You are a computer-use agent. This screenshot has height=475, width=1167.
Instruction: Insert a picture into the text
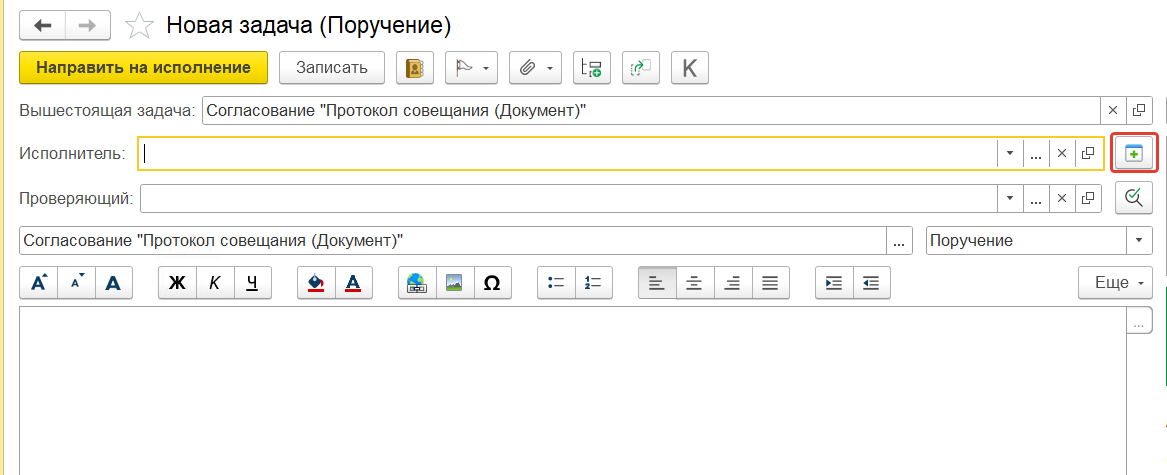[454, 283]
